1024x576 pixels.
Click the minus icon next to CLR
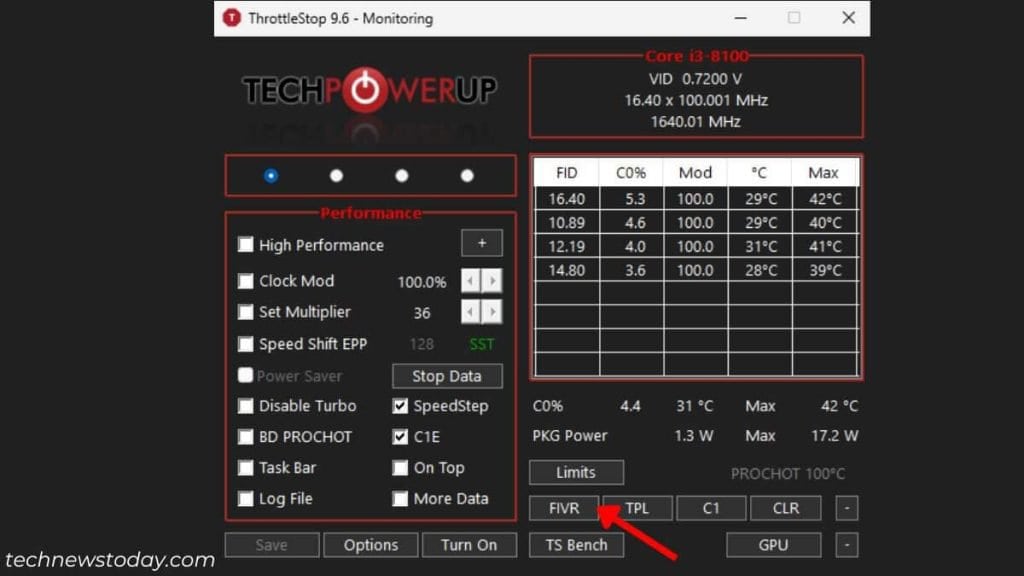tap(846, 508)
